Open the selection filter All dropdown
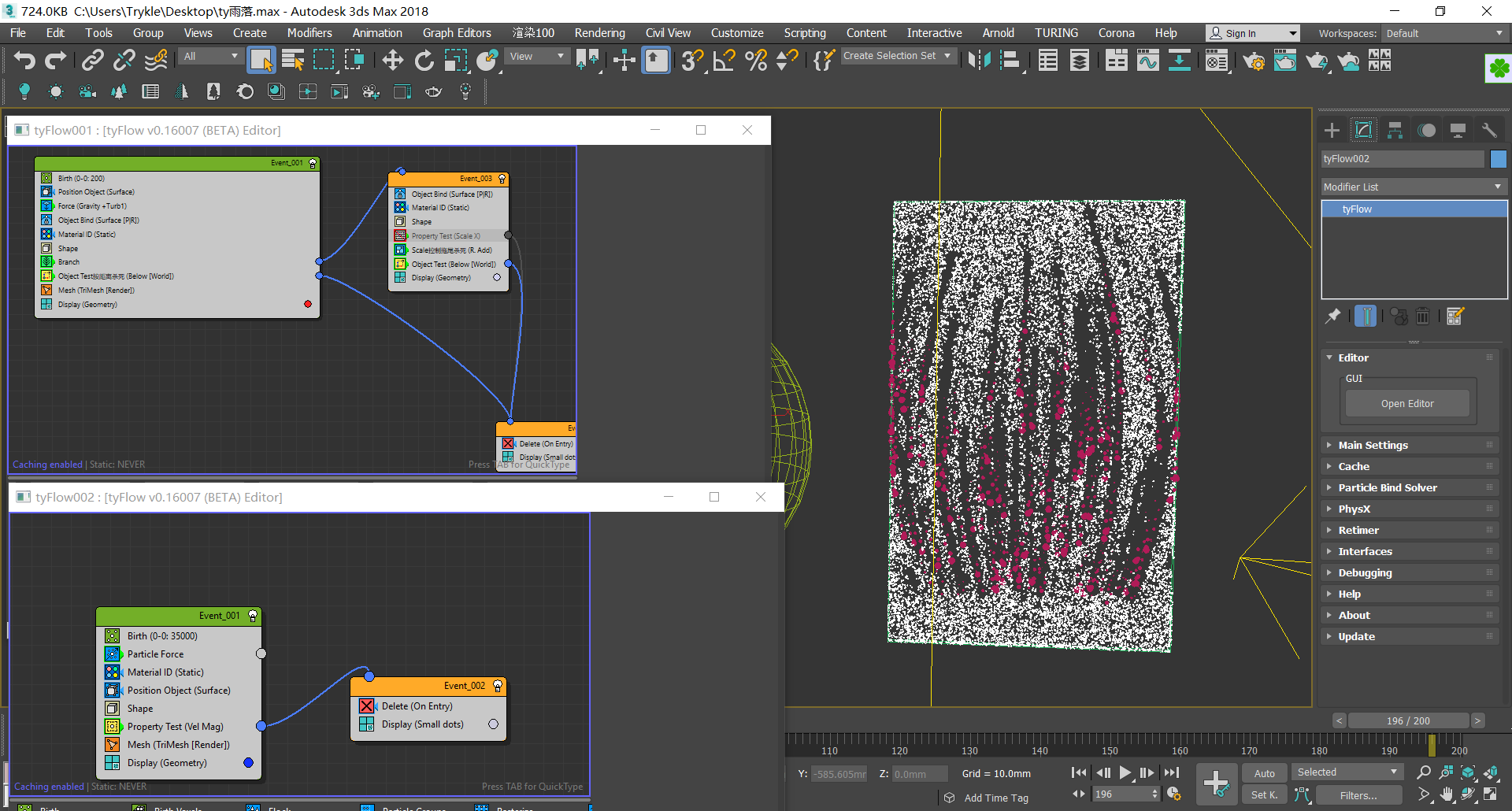Image resolution: width=1512 pixels, height=811 pixels. point(210,57)
